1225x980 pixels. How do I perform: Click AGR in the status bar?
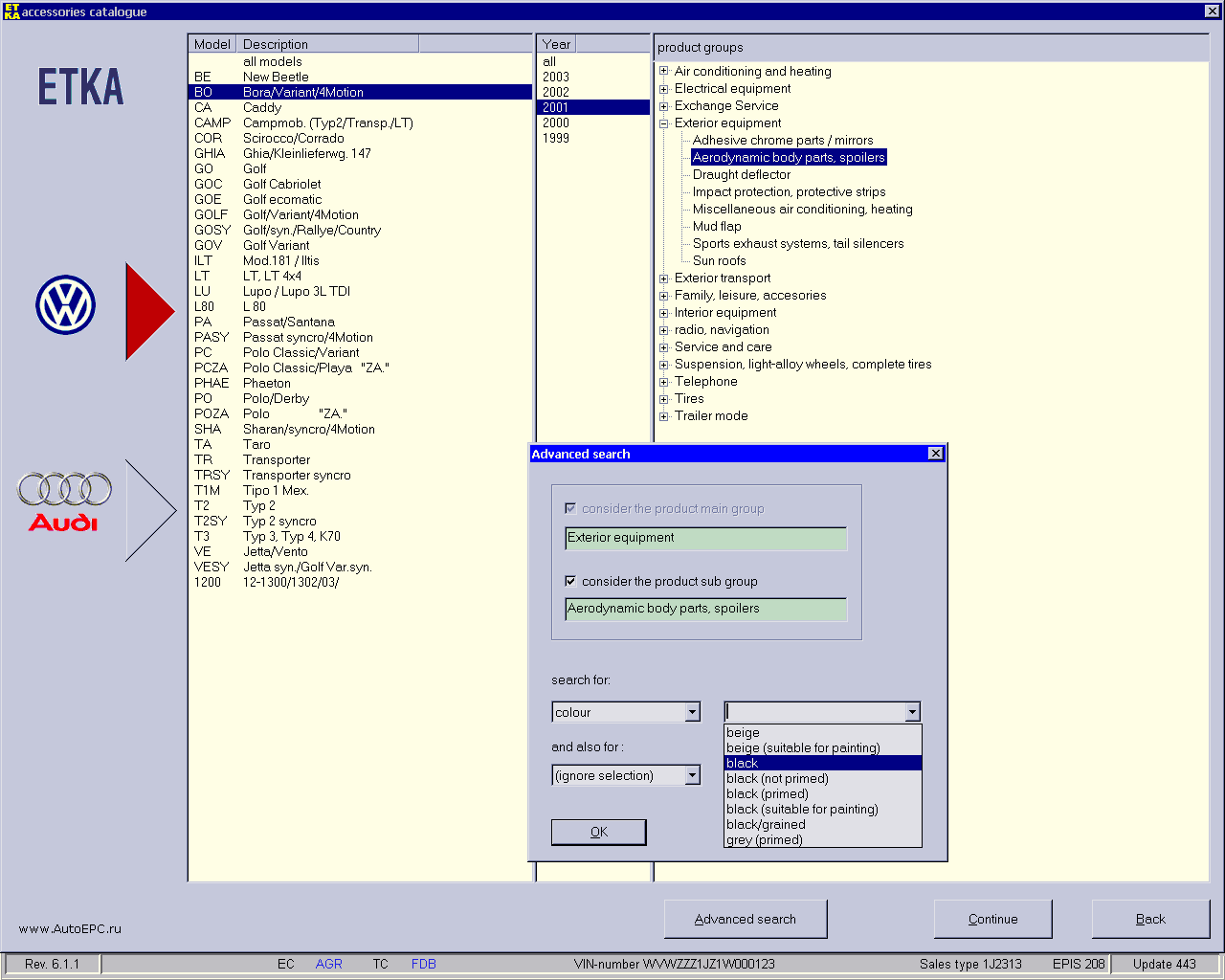[x=328, y=964]
